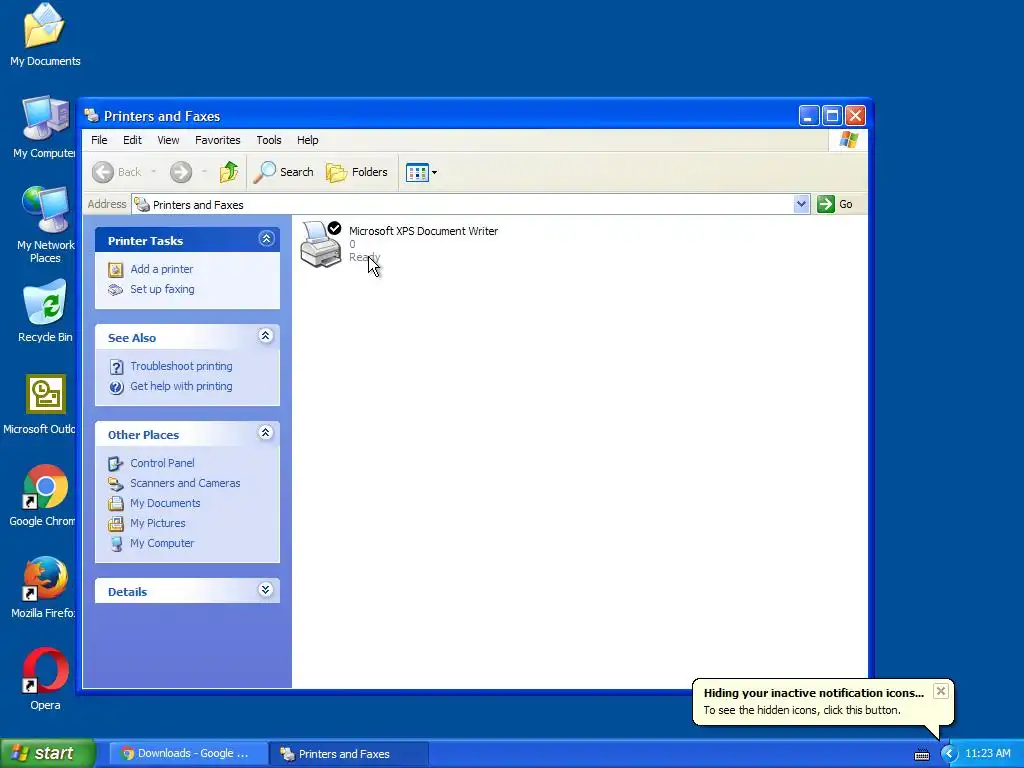Open the Back history dropdown arrow
The height and width of the screenshot is (768, 1024).
pyautogui.click(x=153, y=172)
